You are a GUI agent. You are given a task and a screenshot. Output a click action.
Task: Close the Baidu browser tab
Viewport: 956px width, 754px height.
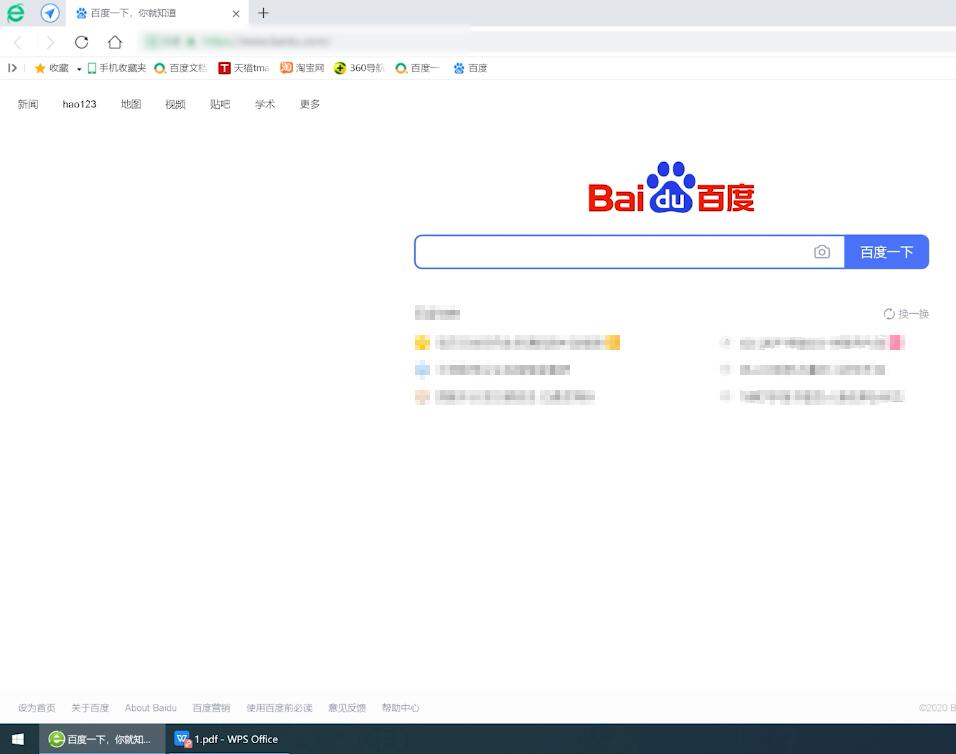tap(236, 13)
